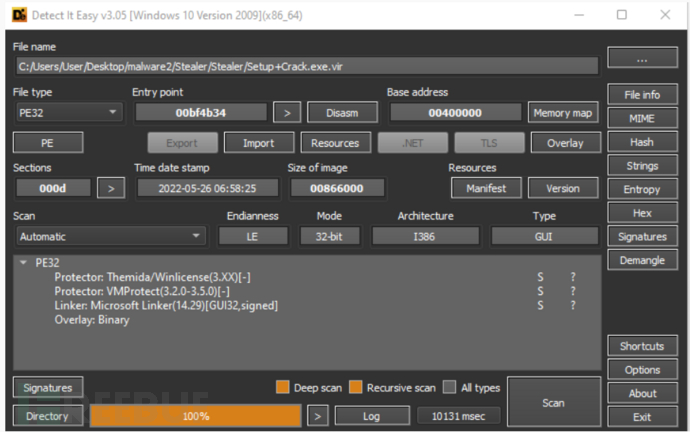The height and width of the screenshot is (432, 690).
Task: Click Signatures button in right sidebar
Action: click(642, 237)
